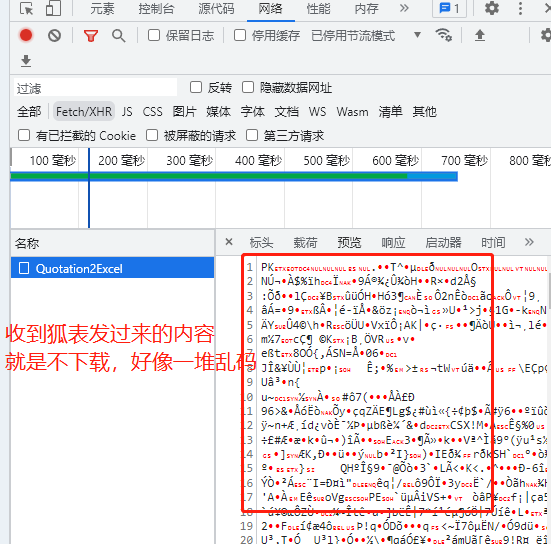Open the 响应 detail tab
The image size is (551, 544).
[393, 242]
